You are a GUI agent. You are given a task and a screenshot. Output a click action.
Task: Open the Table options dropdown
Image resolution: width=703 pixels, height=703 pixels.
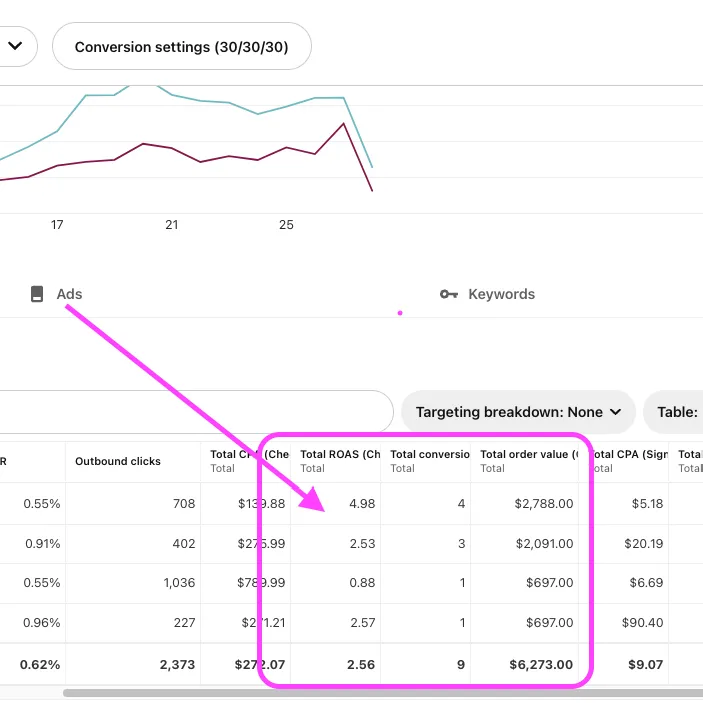(673, 412)
